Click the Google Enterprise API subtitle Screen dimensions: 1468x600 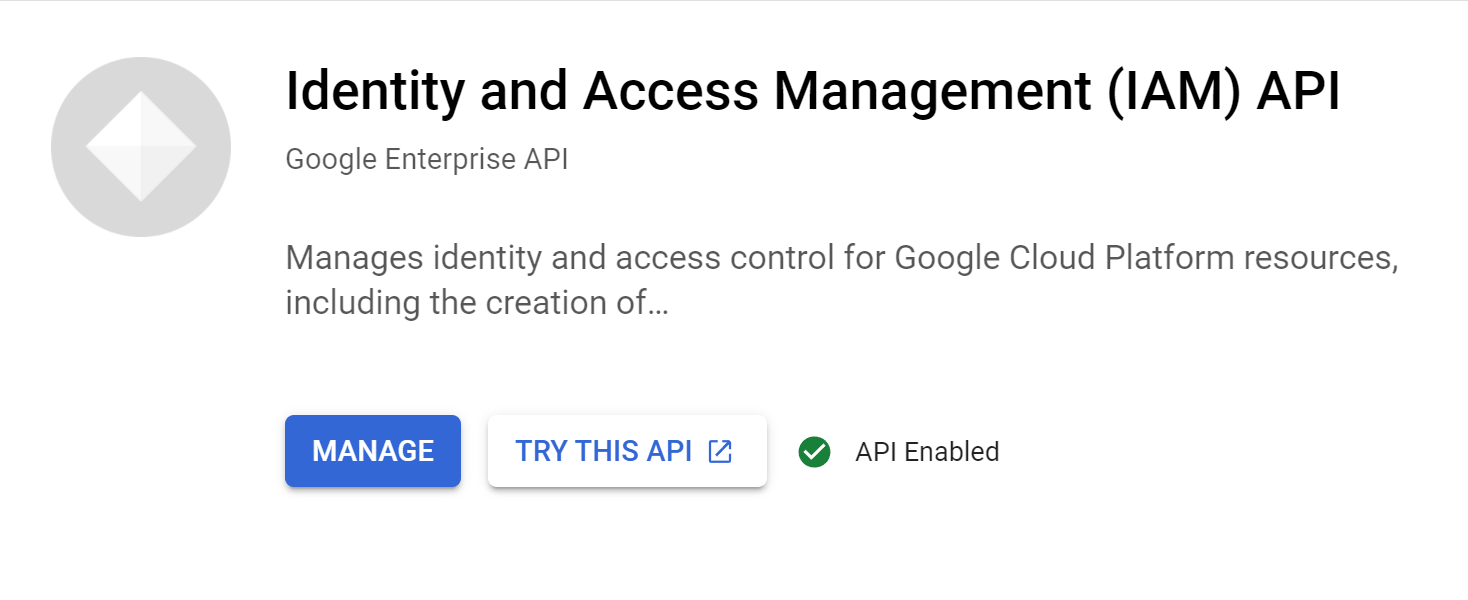point(427,159)
